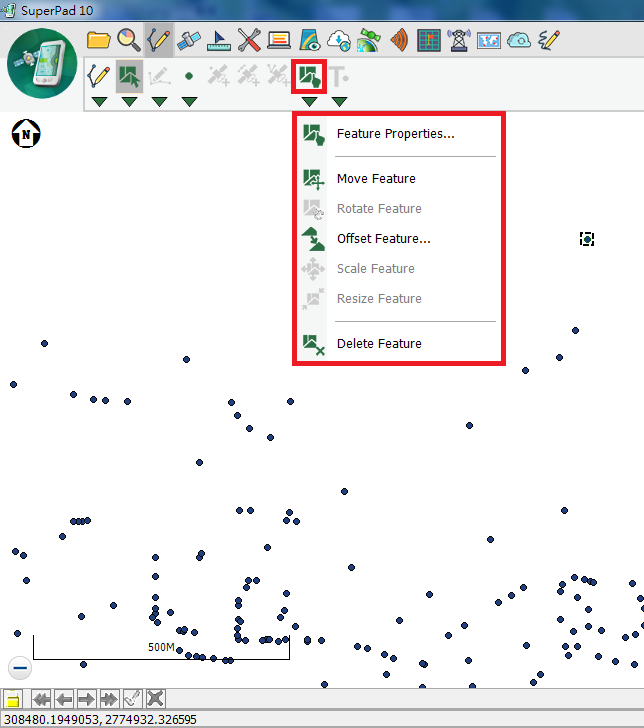Screen dimensions: 644x728
Task: Click the greyed line sketch tool
Action: pos(159,76)
